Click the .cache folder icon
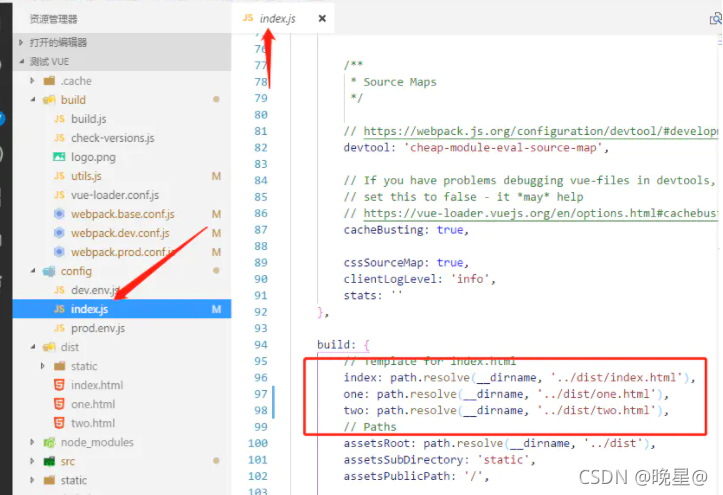The image size is (723, 495). (x=49, y=81)
